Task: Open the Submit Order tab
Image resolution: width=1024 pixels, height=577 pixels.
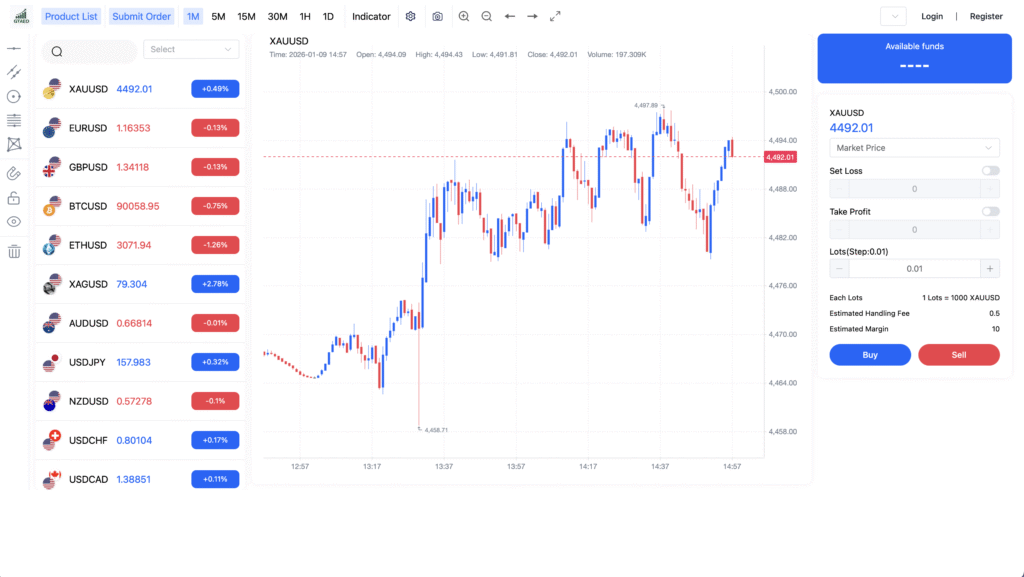Action: 141,16
